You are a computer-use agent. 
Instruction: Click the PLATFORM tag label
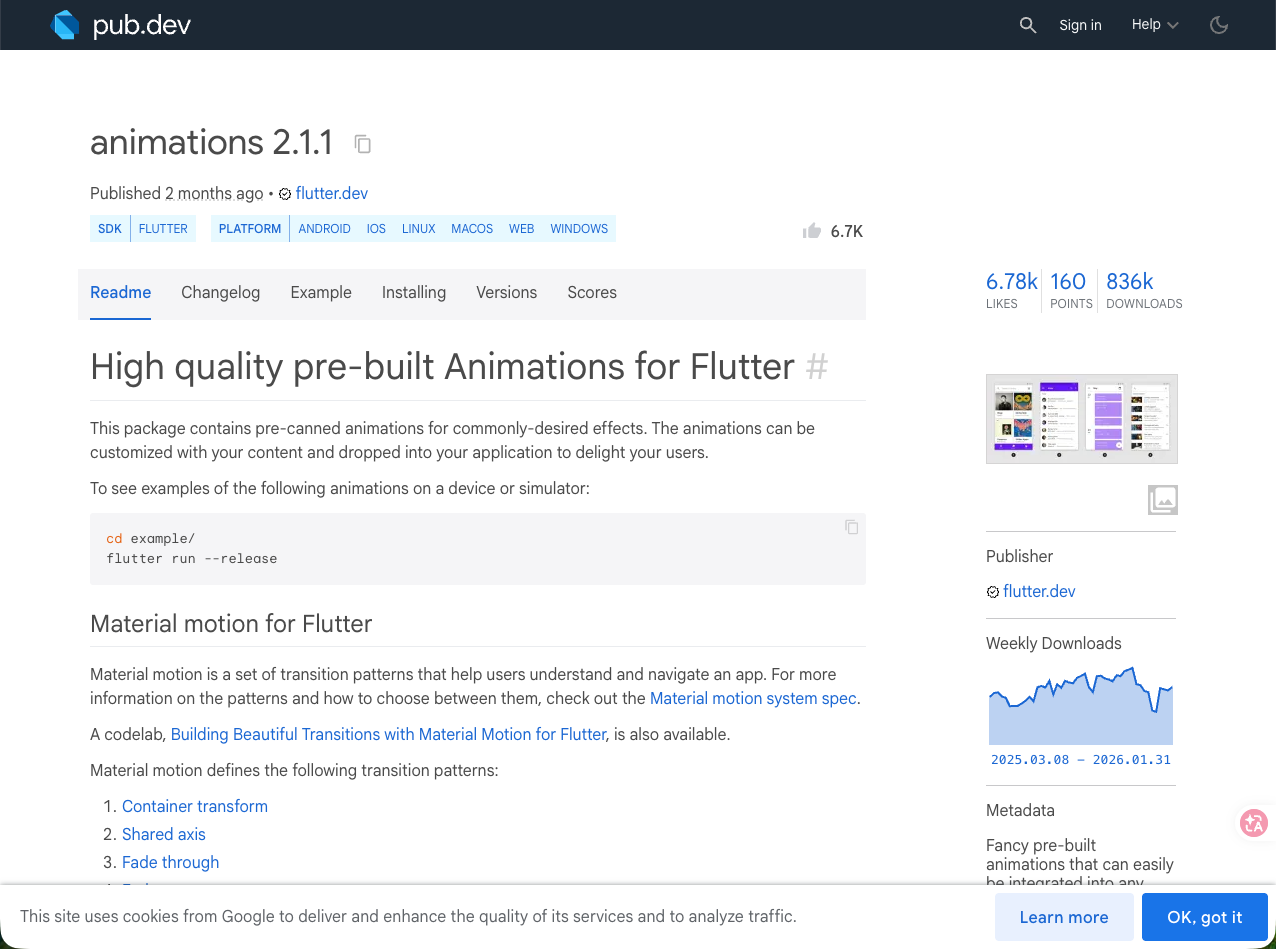[x=250, y=229]
